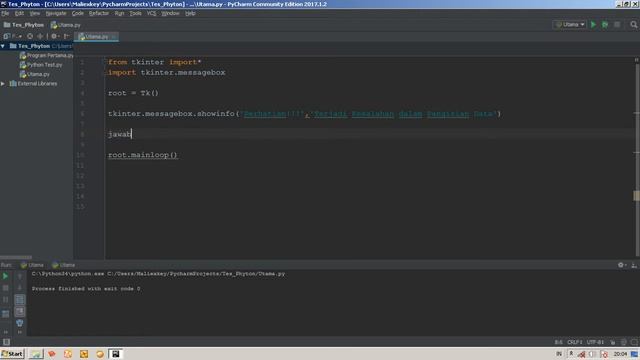
Task: Expand External Libraries node
Action: (3, 84)
